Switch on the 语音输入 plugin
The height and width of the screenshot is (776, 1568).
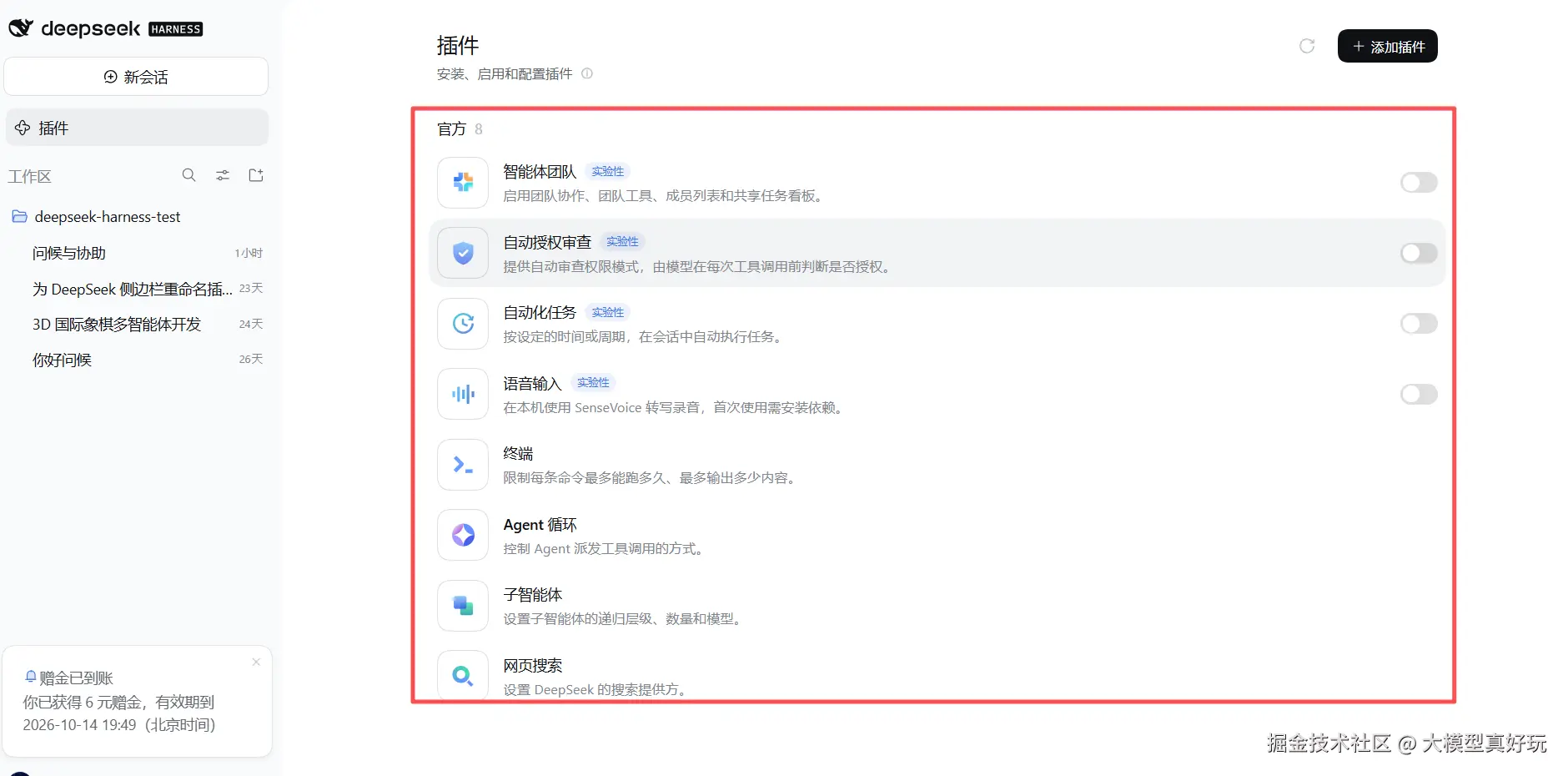(1419, 394)
